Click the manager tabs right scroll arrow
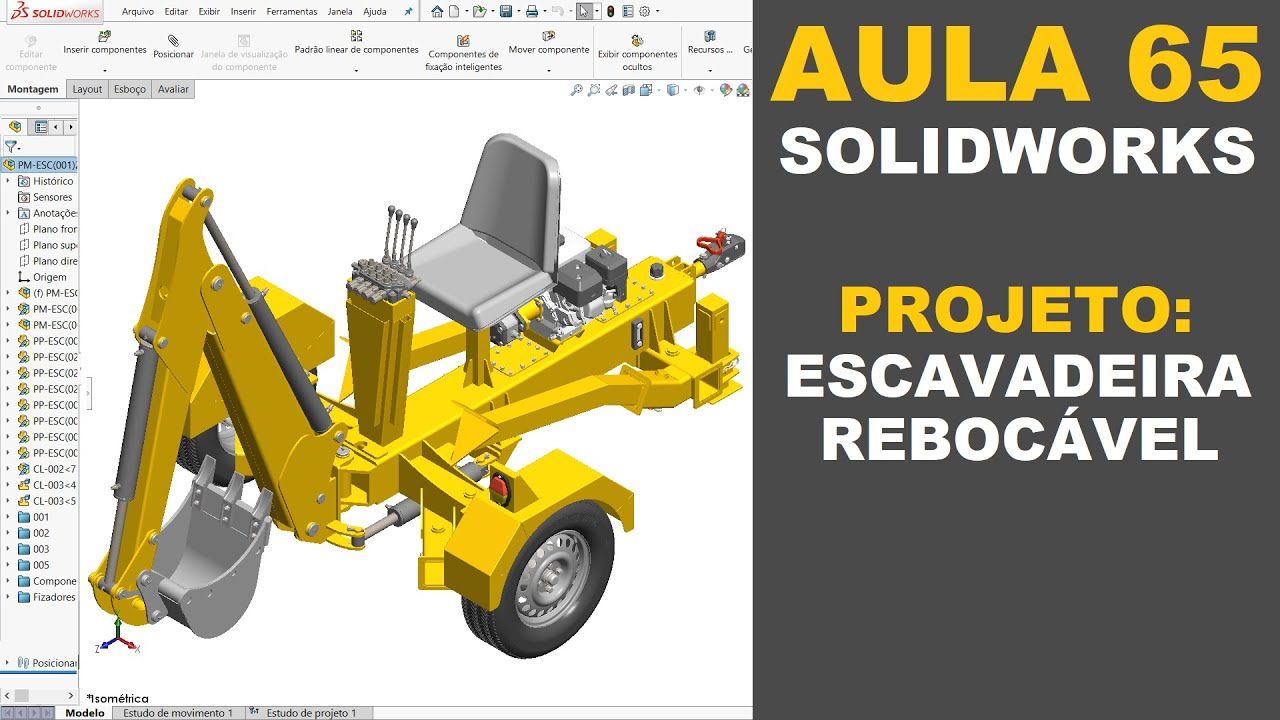This screenshot has height=720, width=1280. 70,127
